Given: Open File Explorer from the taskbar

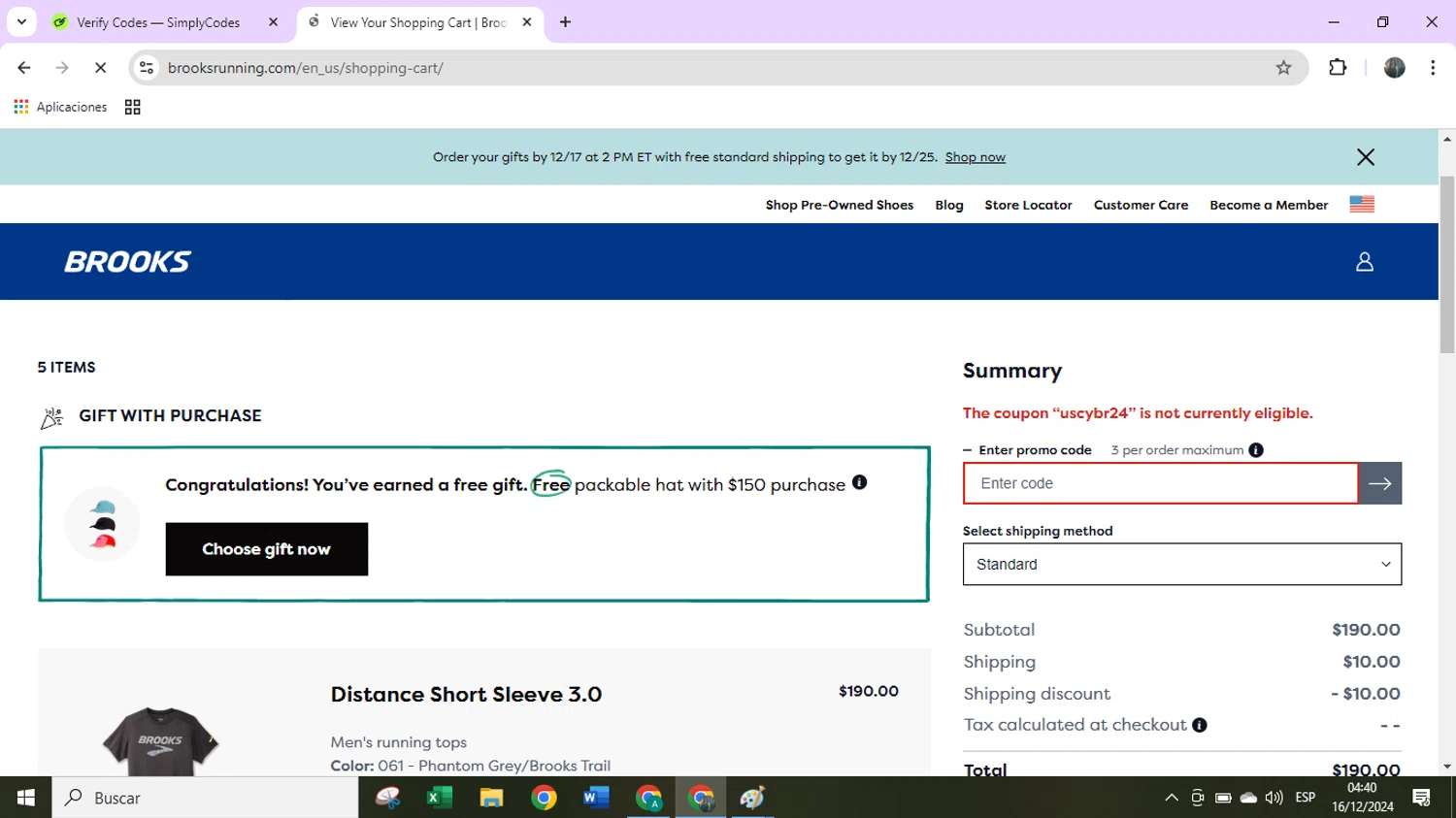Looking at the screenshot, I should click(491, 798).
